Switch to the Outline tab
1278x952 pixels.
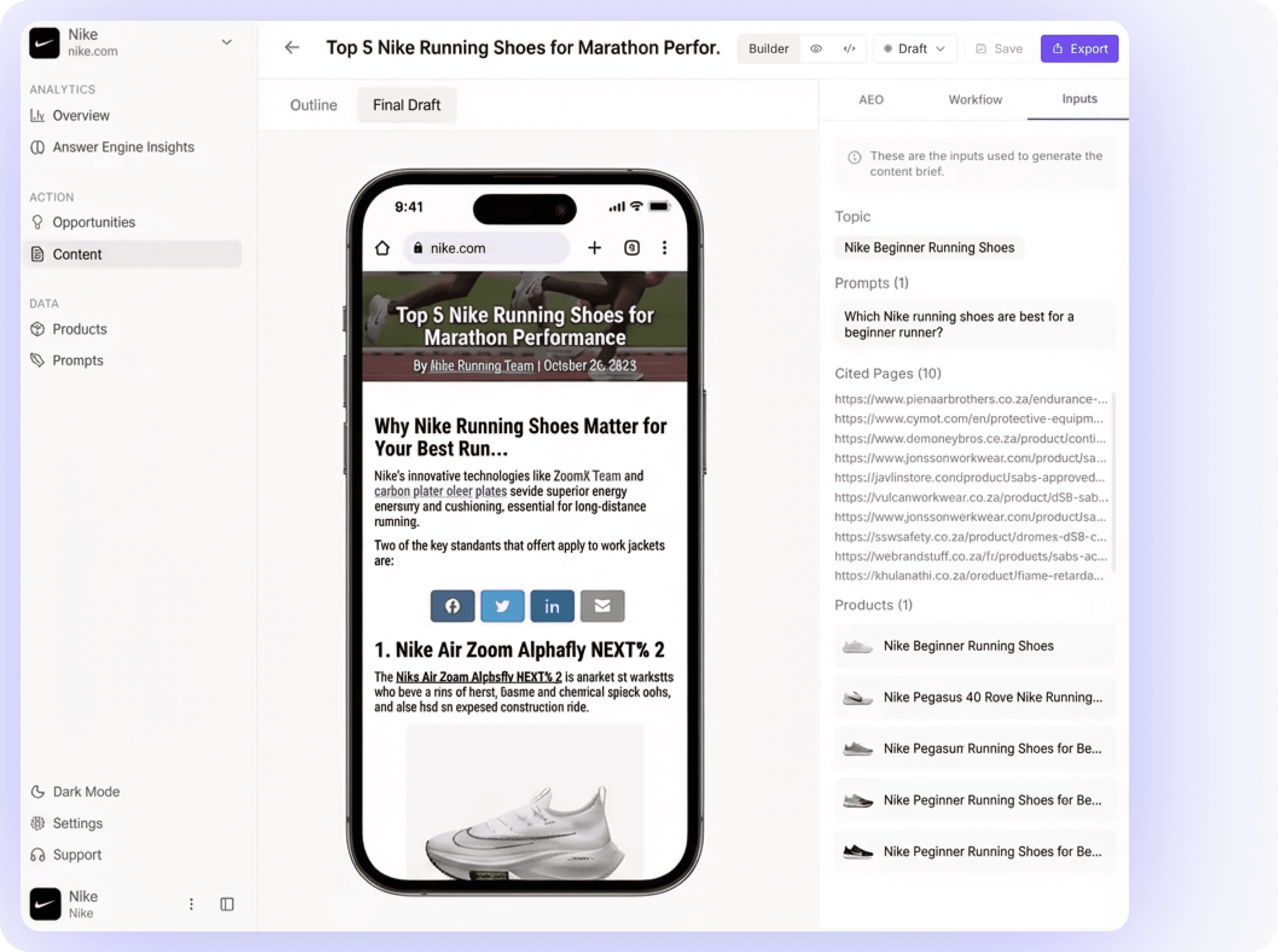pyautogui.click(x=313, y=105)
